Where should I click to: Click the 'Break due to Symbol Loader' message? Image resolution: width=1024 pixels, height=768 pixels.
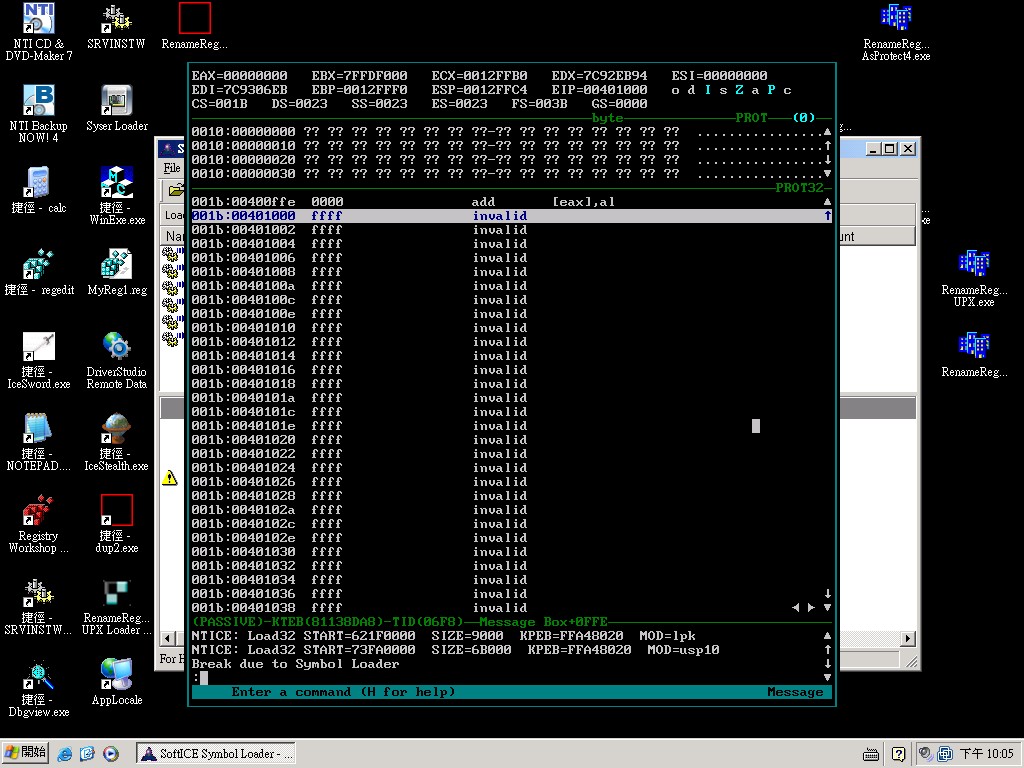tap(295, 664)
